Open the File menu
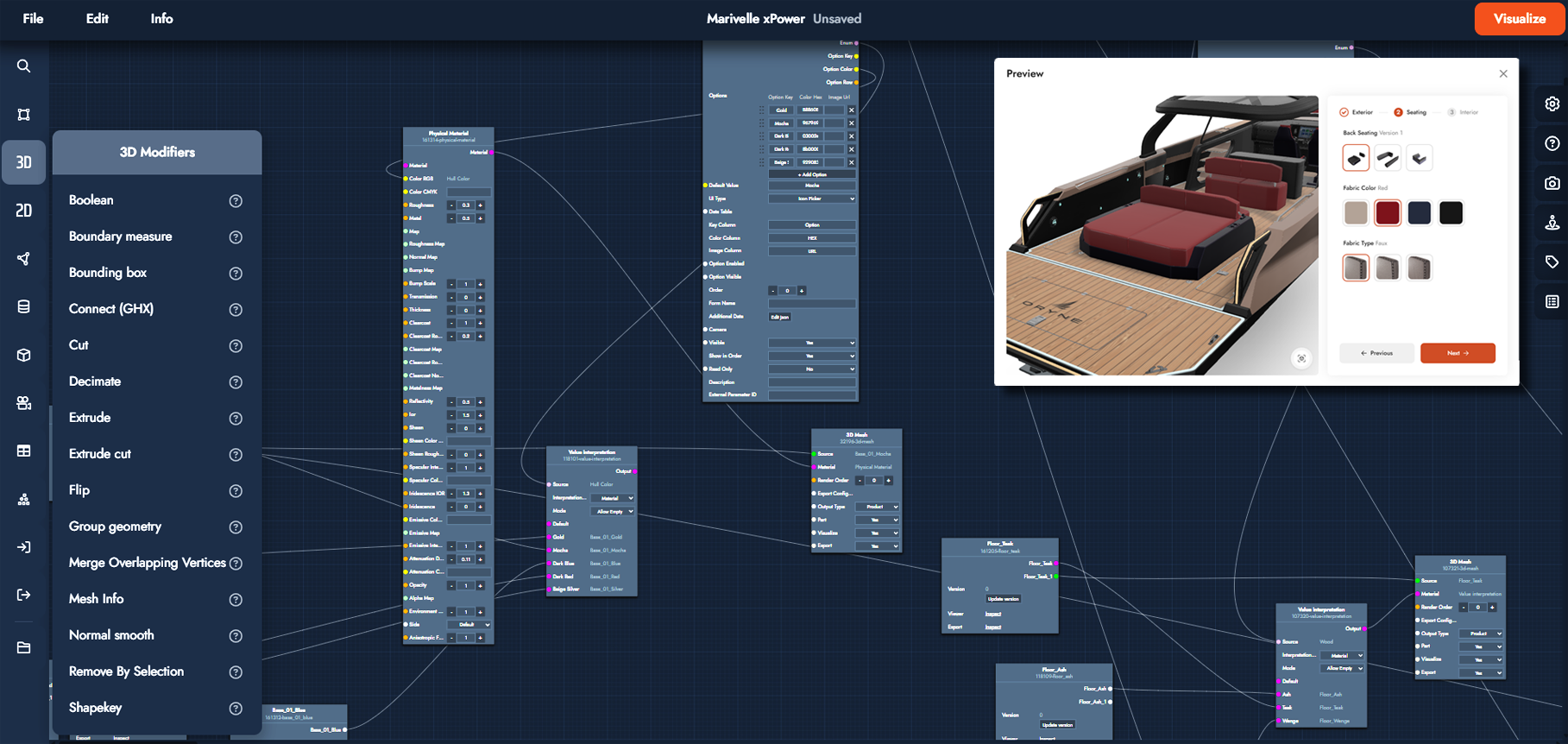Viewport: 1568px width, 744px height. 33,19
